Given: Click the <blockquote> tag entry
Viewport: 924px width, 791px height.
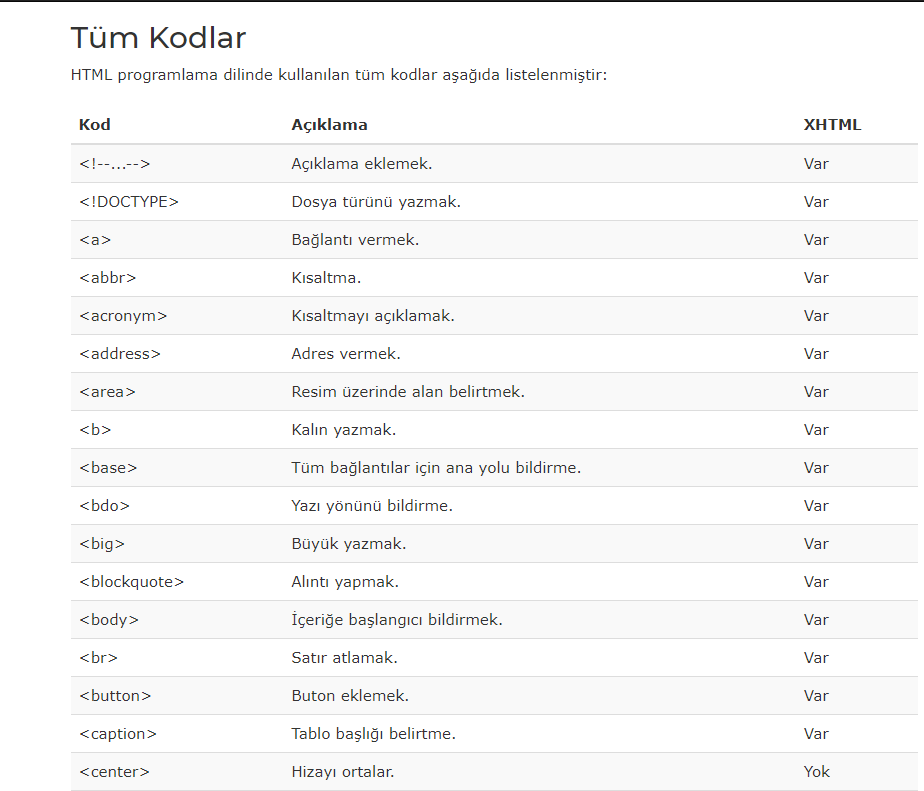Looking at the screenshot, I should [131, 582].
